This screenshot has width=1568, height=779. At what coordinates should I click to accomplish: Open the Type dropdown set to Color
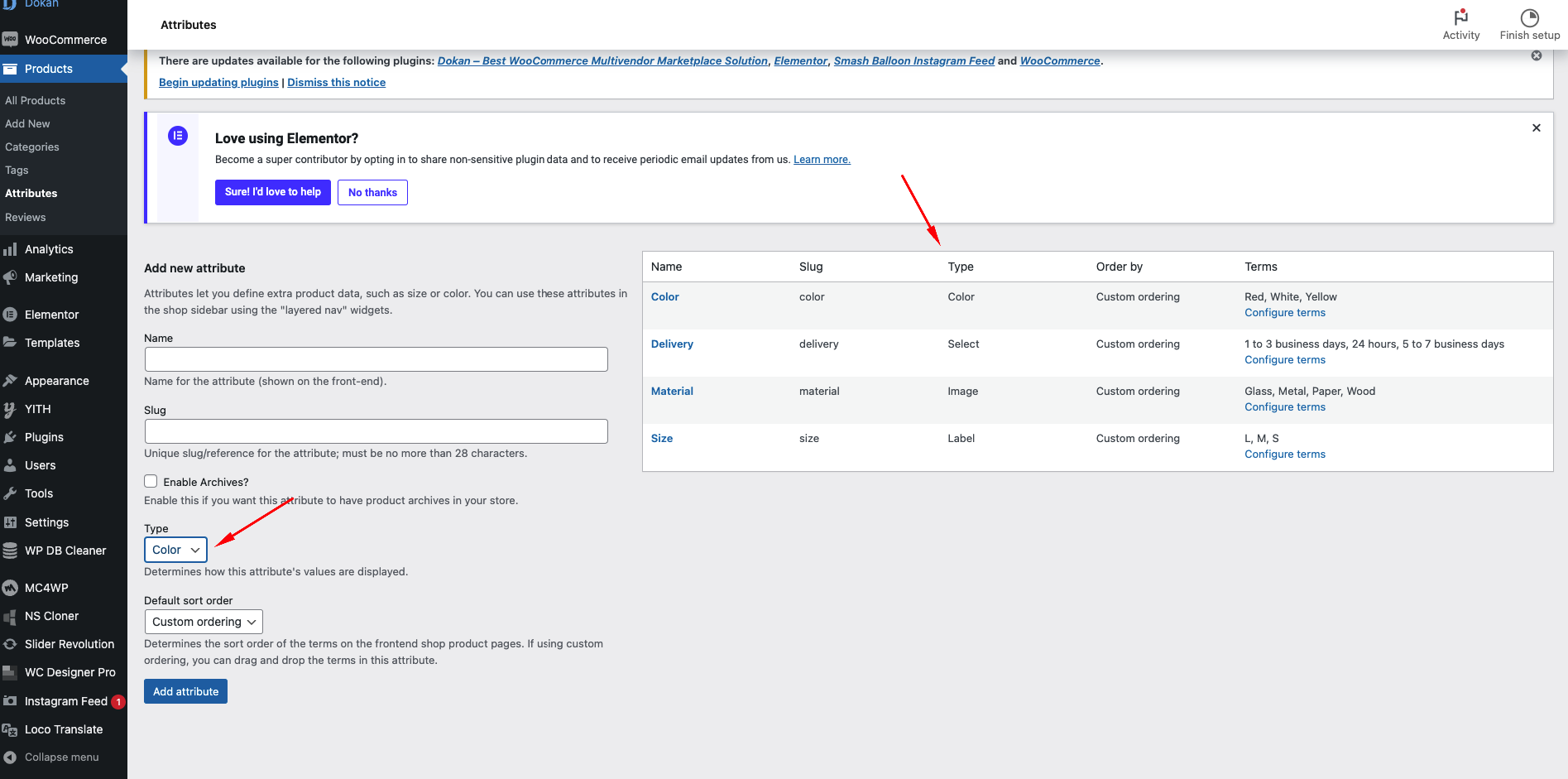point(175,550)
